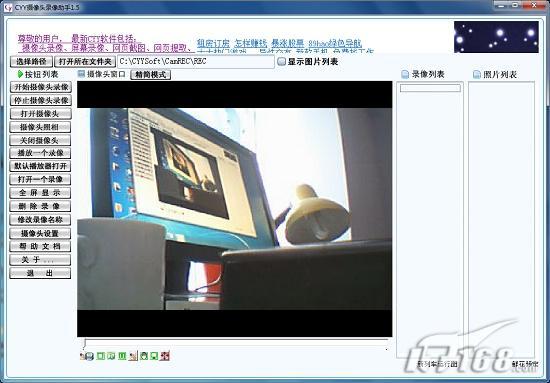The width and height of the screenshot is (550, 383).
Task: Click the 选择路径 button
Action: (31, 62)
